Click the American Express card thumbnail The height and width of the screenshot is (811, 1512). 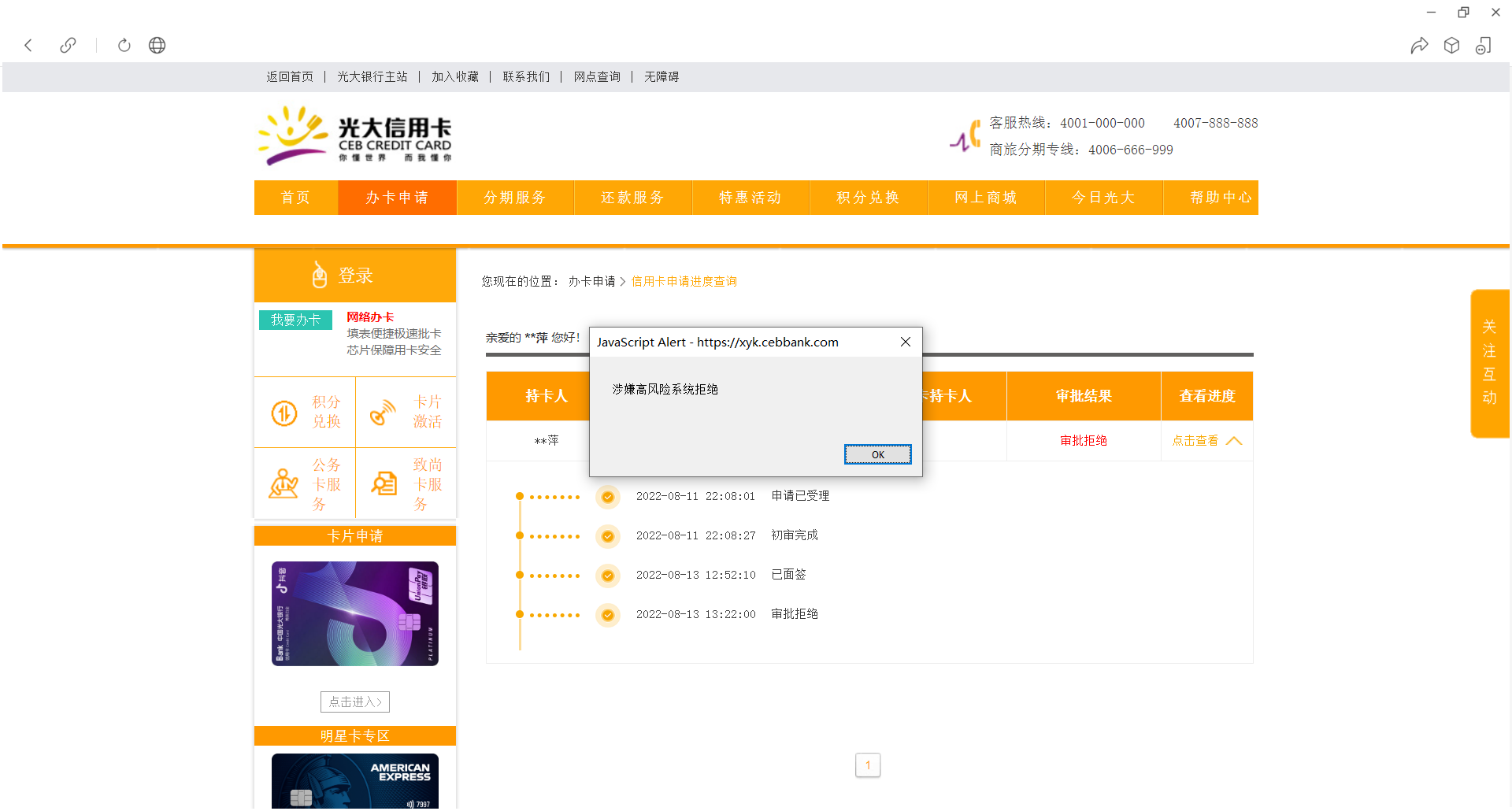click(x=355, y=781)
